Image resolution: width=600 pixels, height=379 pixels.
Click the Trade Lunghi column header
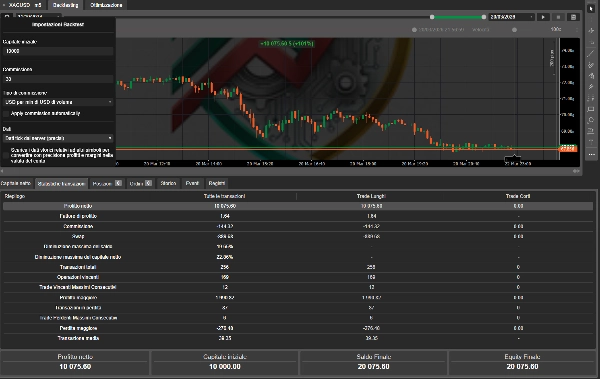371,196
